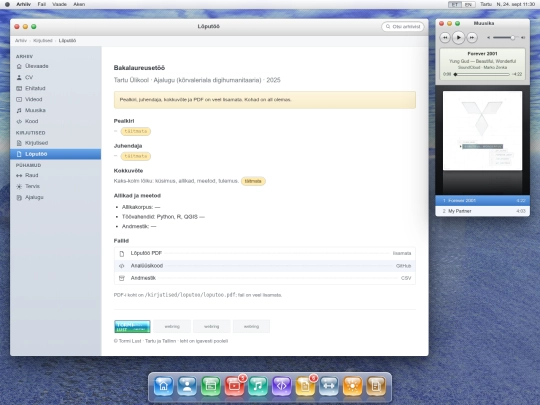Open the blue home icon in dock
The image size is (540, 405).
164,386
